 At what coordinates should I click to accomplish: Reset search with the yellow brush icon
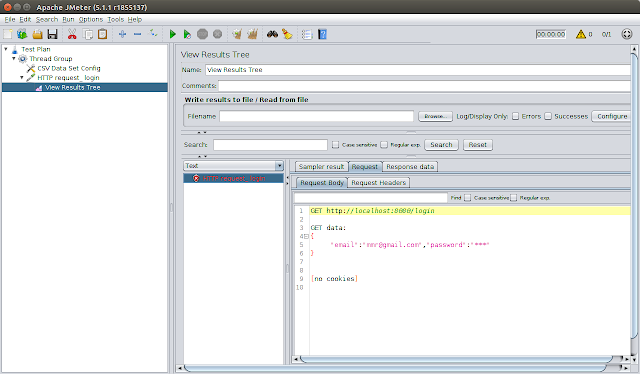287,34
